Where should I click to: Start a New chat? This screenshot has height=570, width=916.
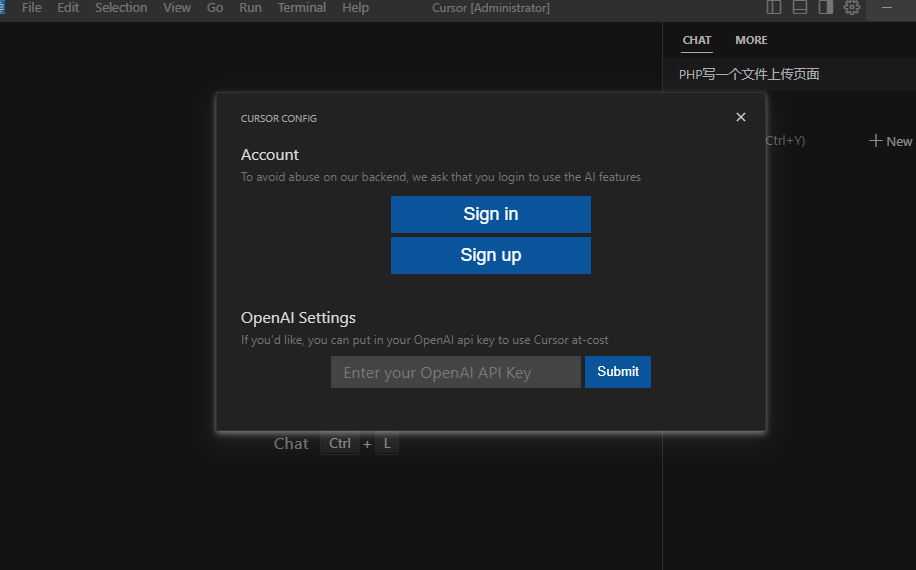tap(890, 141)
